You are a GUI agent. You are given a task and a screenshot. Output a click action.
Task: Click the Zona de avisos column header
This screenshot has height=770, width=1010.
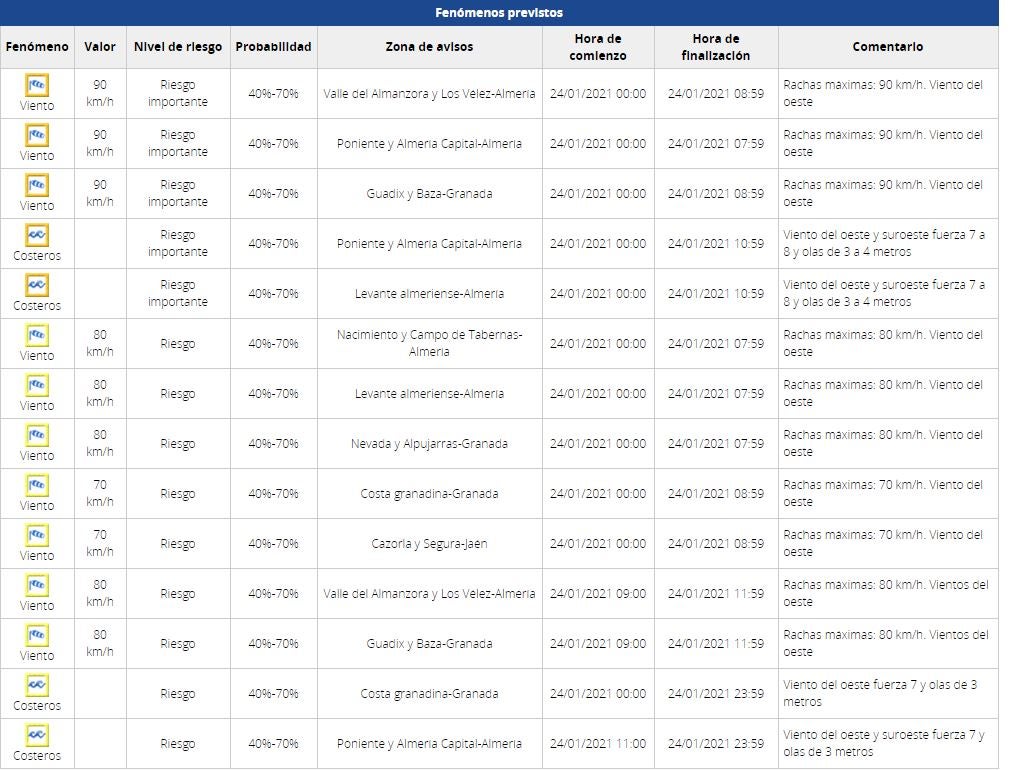(429, 47)
